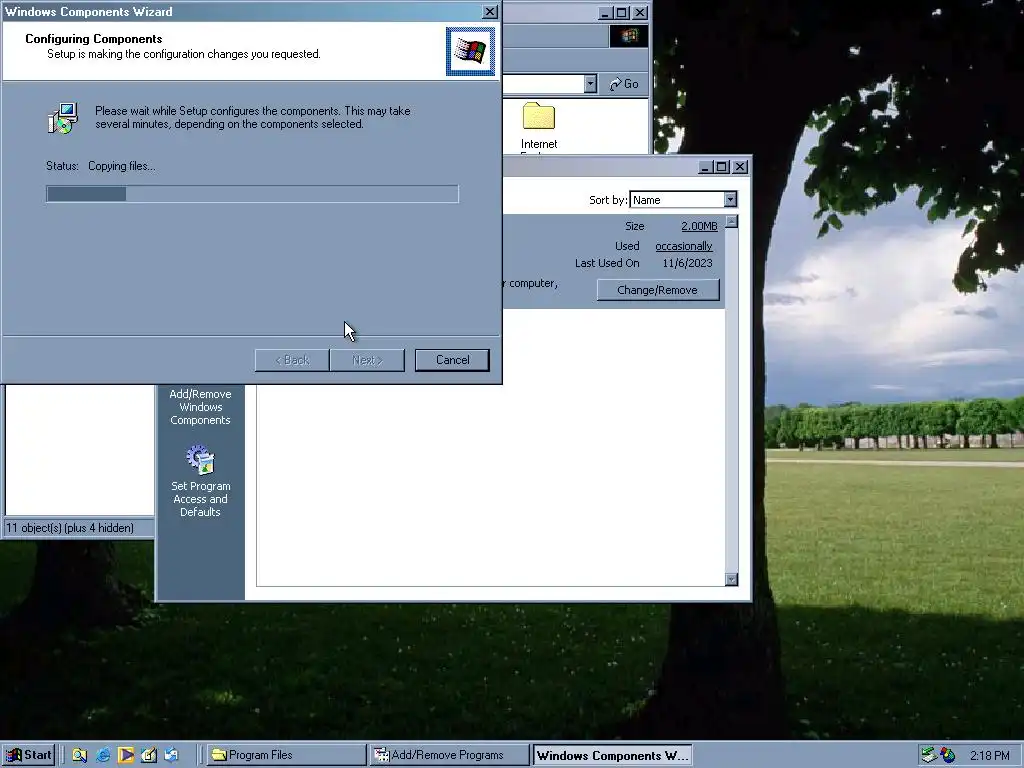The height and width of the screenshot is (768, 1024).
Task: Switch to Program Files taskbar button
Action: coord(287,755)
